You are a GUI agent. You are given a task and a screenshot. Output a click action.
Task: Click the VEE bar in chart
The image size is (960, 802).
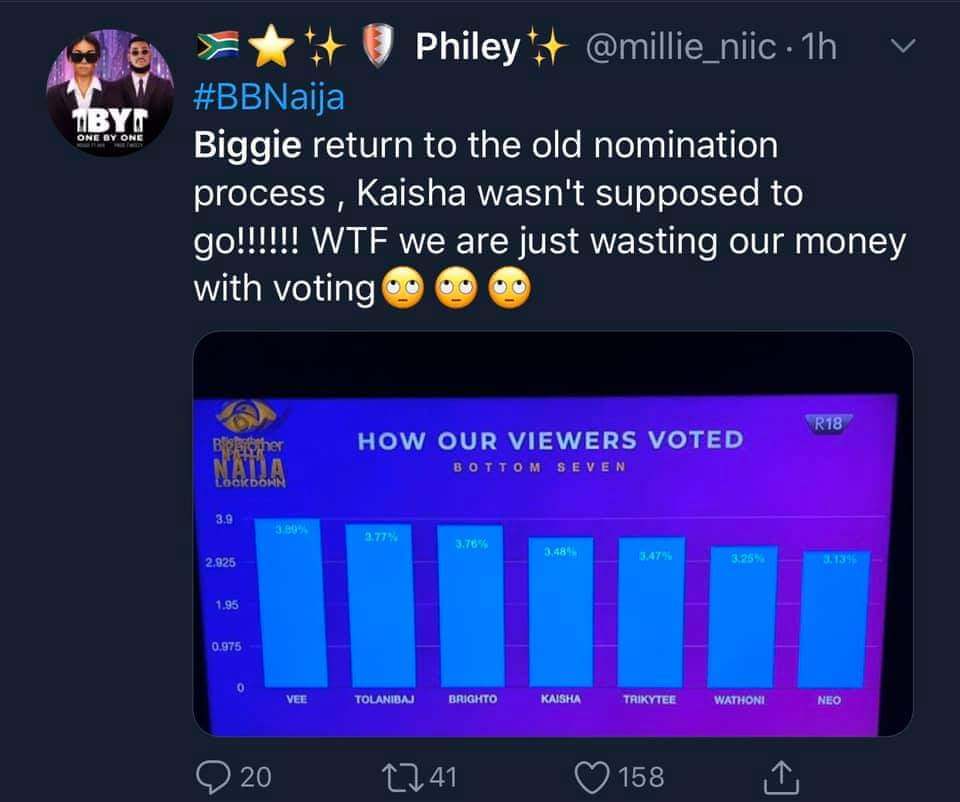pos(291,603)
